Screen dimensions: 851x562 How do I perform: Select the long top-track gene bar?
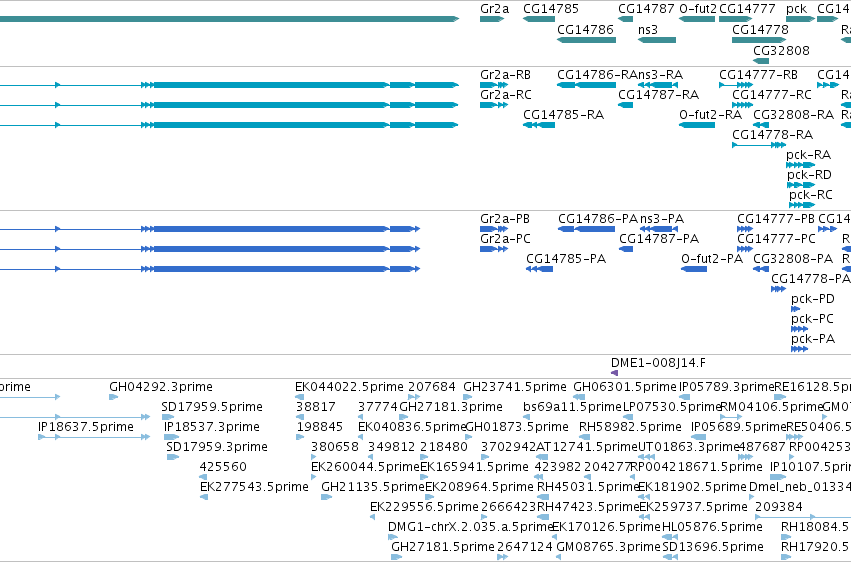point(230,19)
